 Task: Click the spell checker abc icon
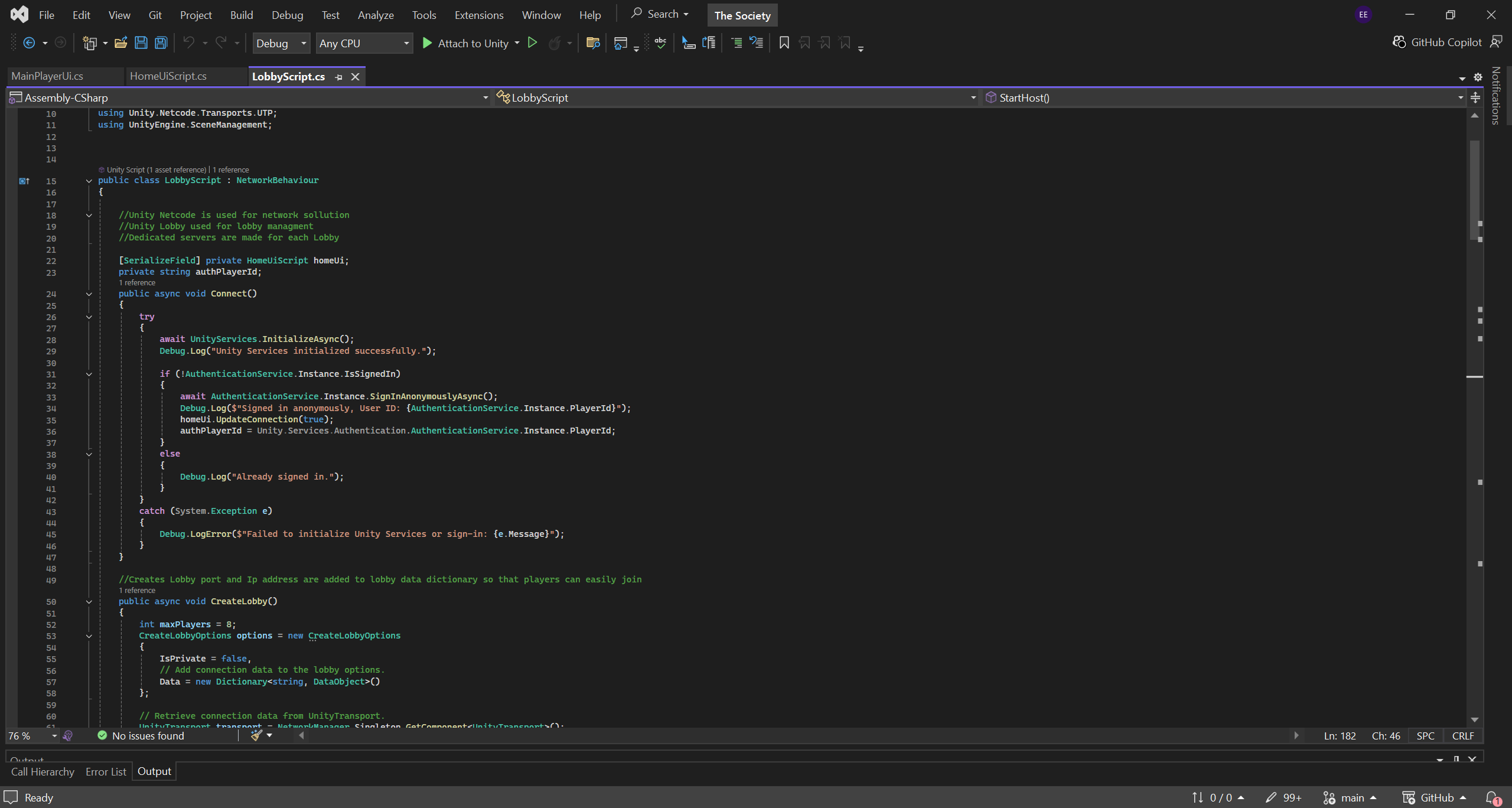pyautogui.click(x=660, y=43)
